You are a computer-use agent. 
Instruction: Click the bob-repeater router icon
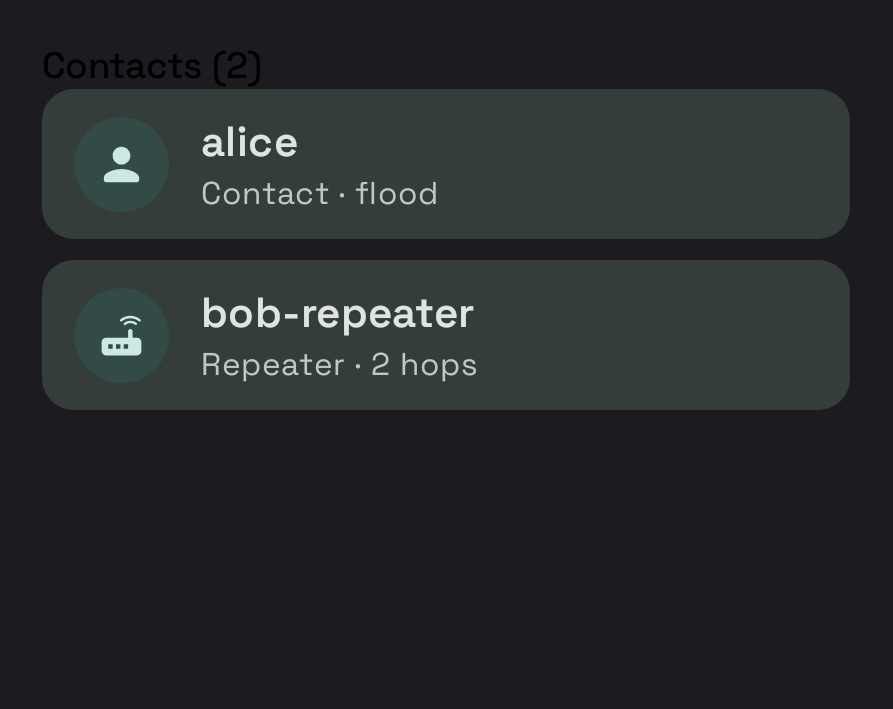121,335
